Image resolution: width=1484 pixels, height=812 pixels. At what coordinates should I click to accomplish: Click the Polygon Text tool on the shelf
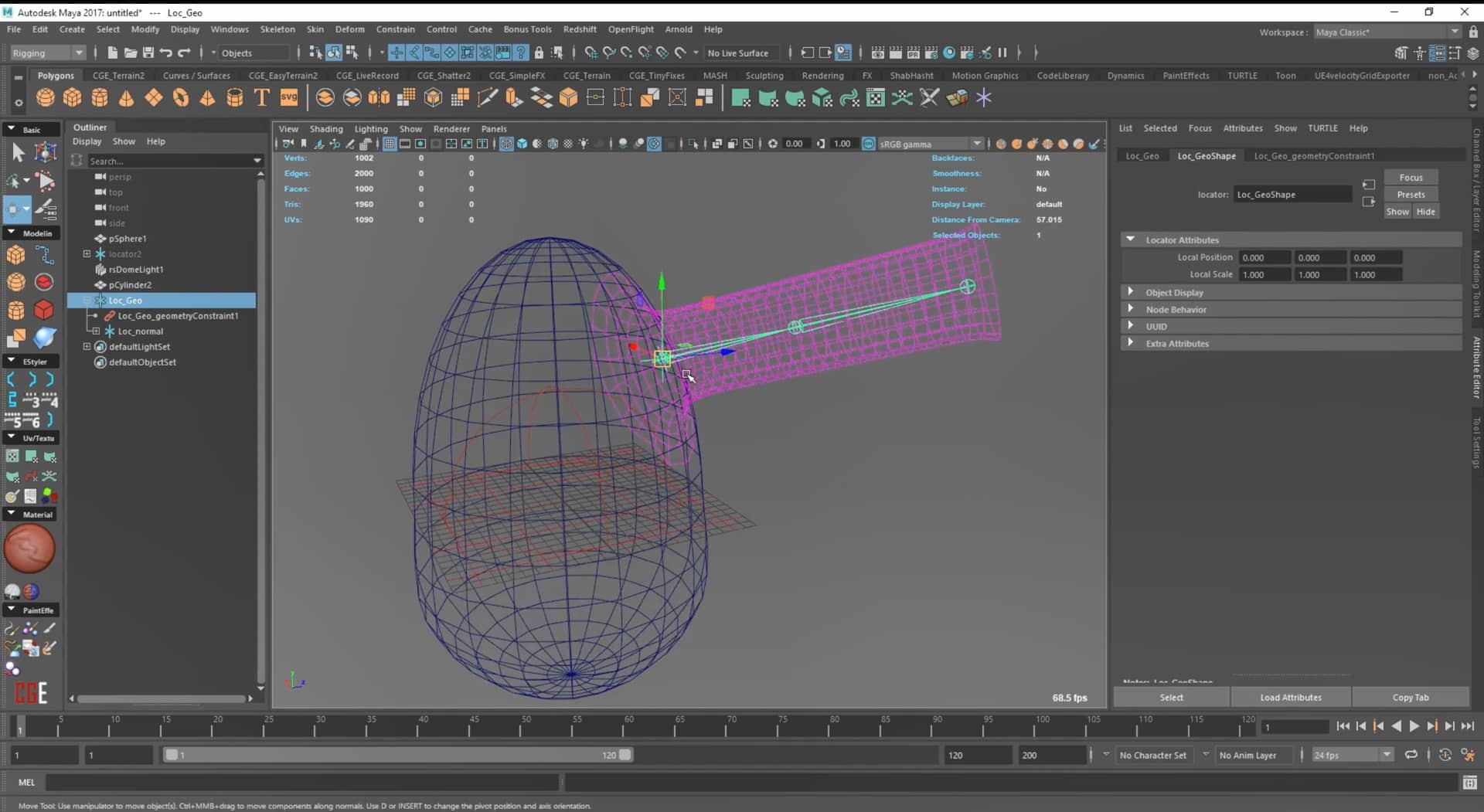coord(261,97)
